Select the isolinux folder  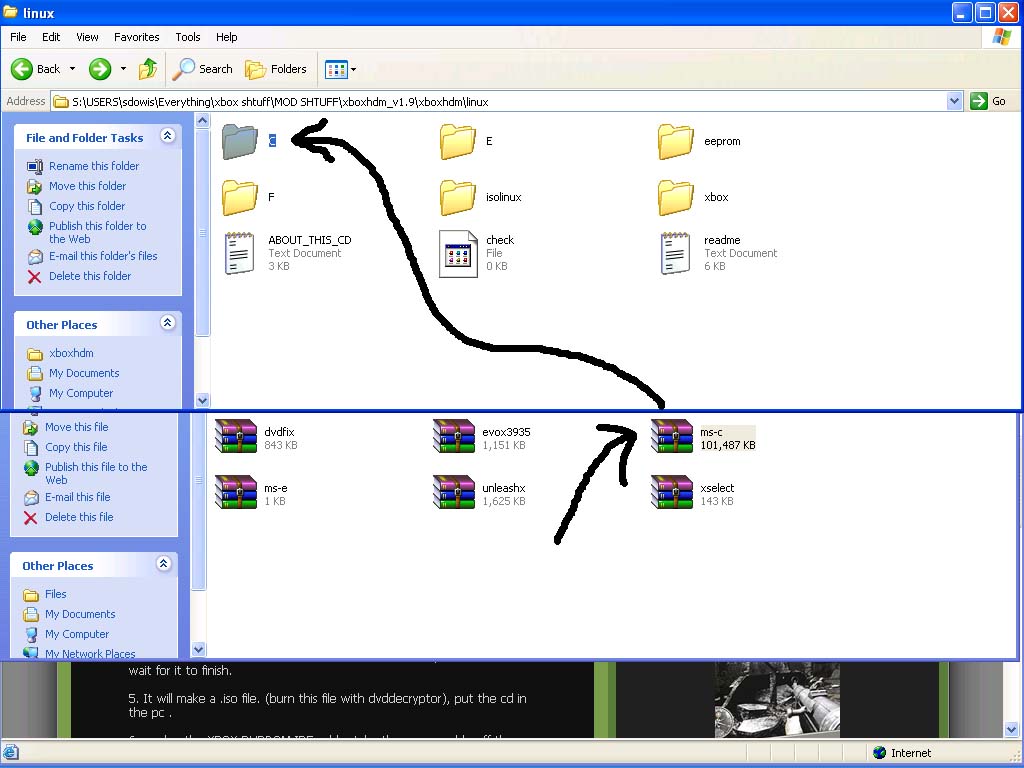pyautogui.click(x=481, y=197)
